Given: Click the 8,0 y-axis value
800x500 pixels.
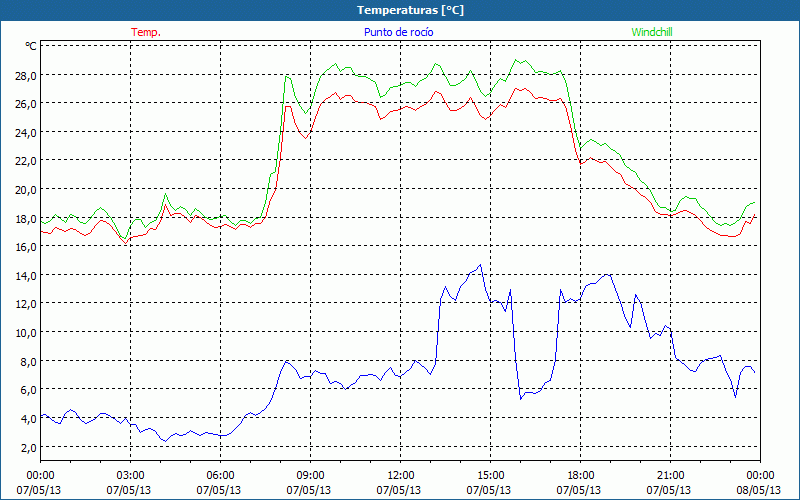Looking at the screenshot, I should pyautogui.click(x=29, y=361).
